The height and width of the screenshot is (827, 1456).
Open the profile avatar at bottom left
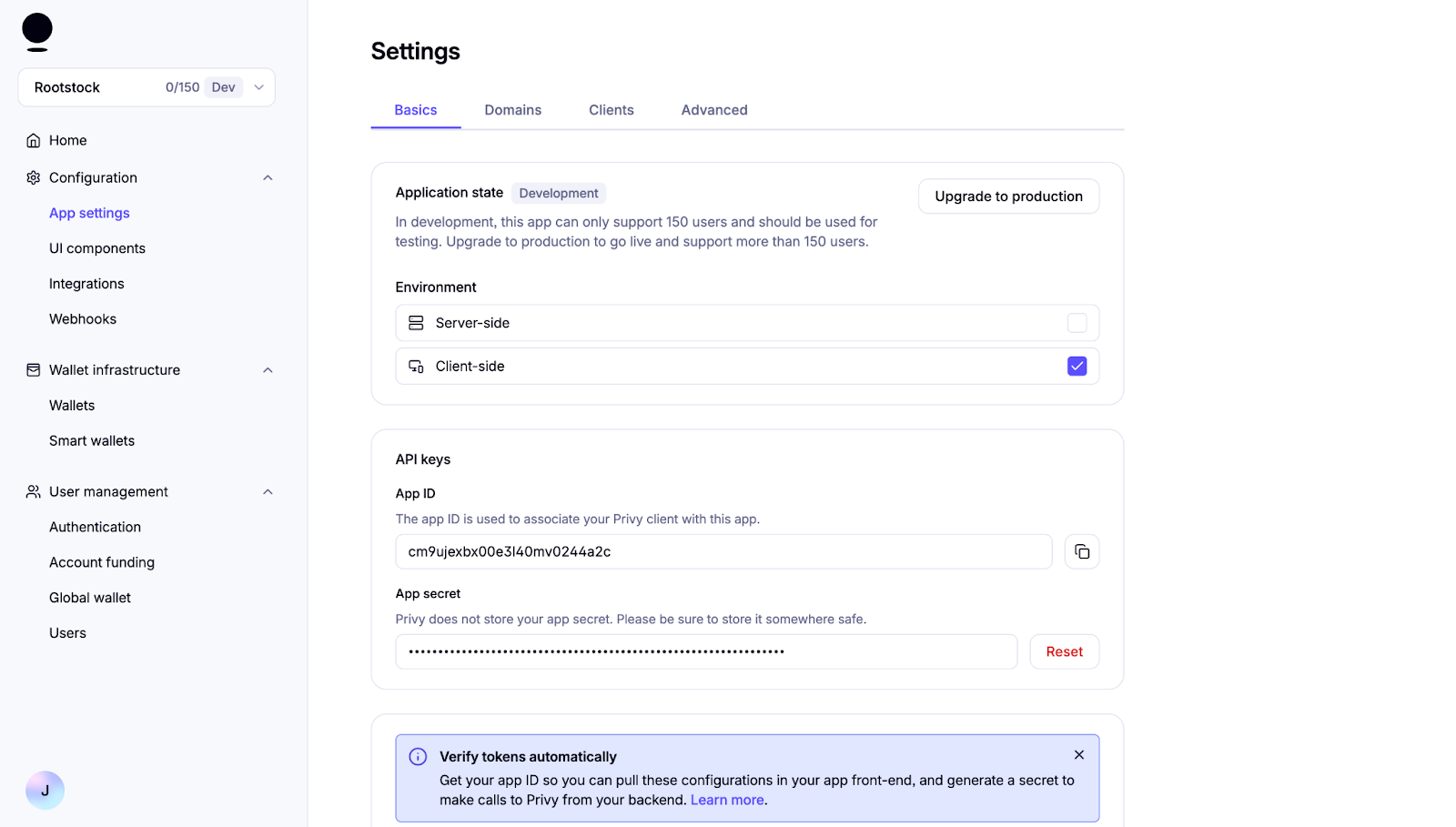[x=45, y=790]
